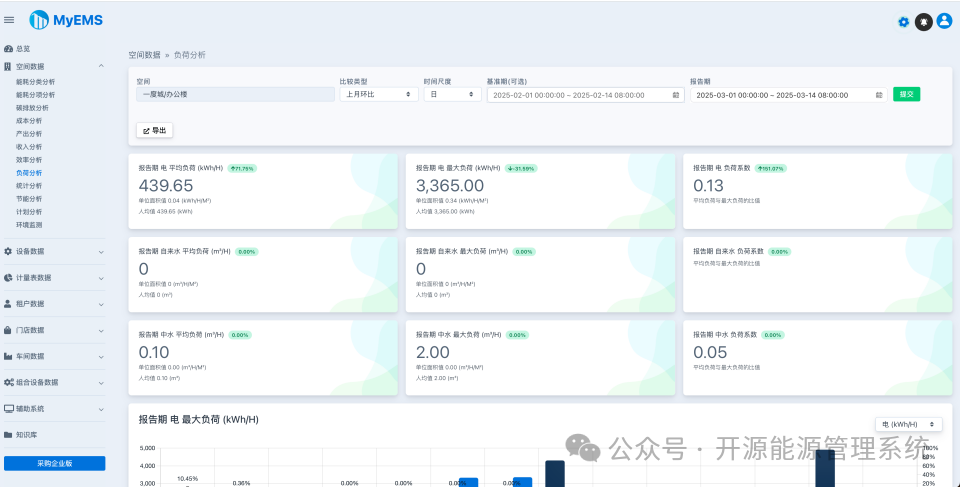The width and height of the screenshot is (960, 487).
Task: Click calendar icon in 报告期 date field
Action: 879,95
